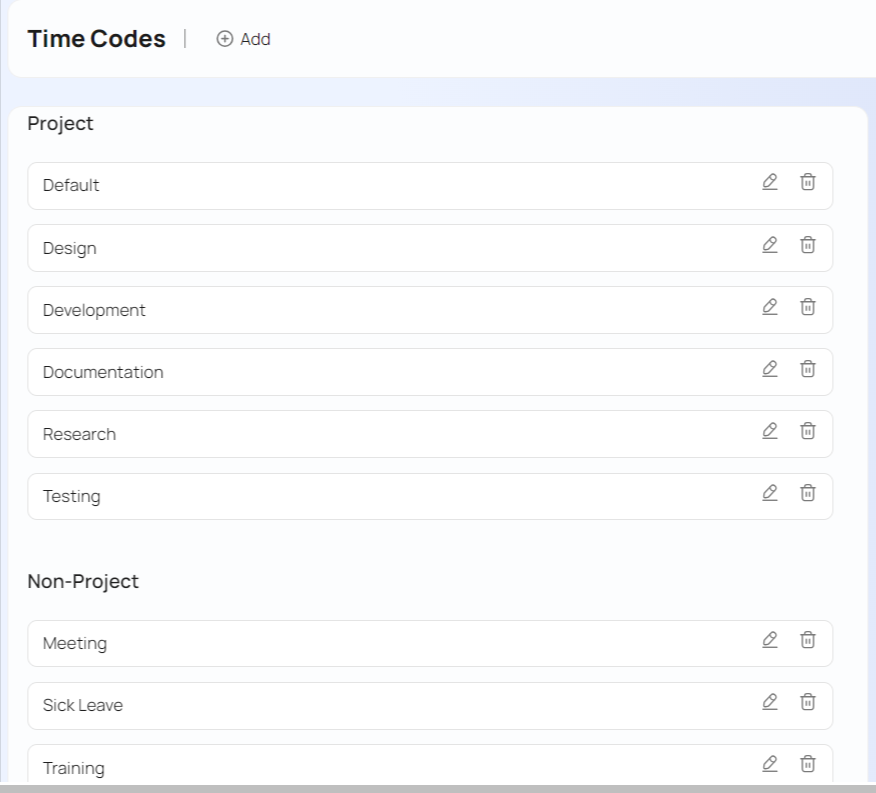Delete the Testing time code

(x=807, y=493)
